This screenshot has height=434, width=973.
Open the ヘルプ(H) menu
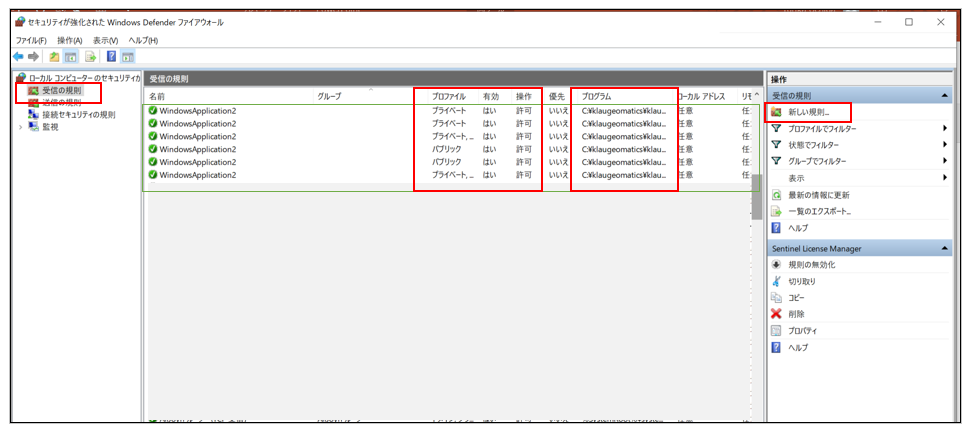(x=143, y=40)
